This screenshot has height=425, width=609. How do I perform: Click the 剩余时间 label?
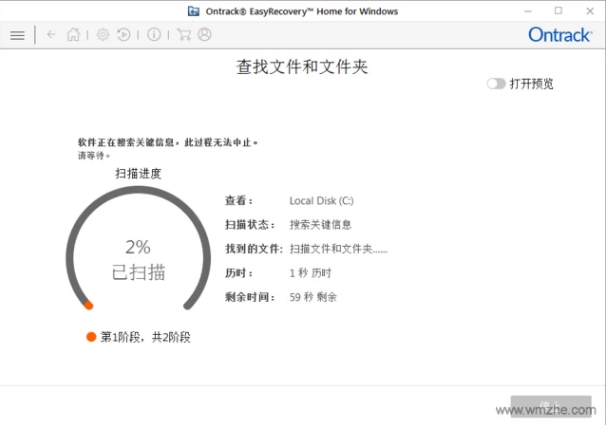(x=250, y=297)
